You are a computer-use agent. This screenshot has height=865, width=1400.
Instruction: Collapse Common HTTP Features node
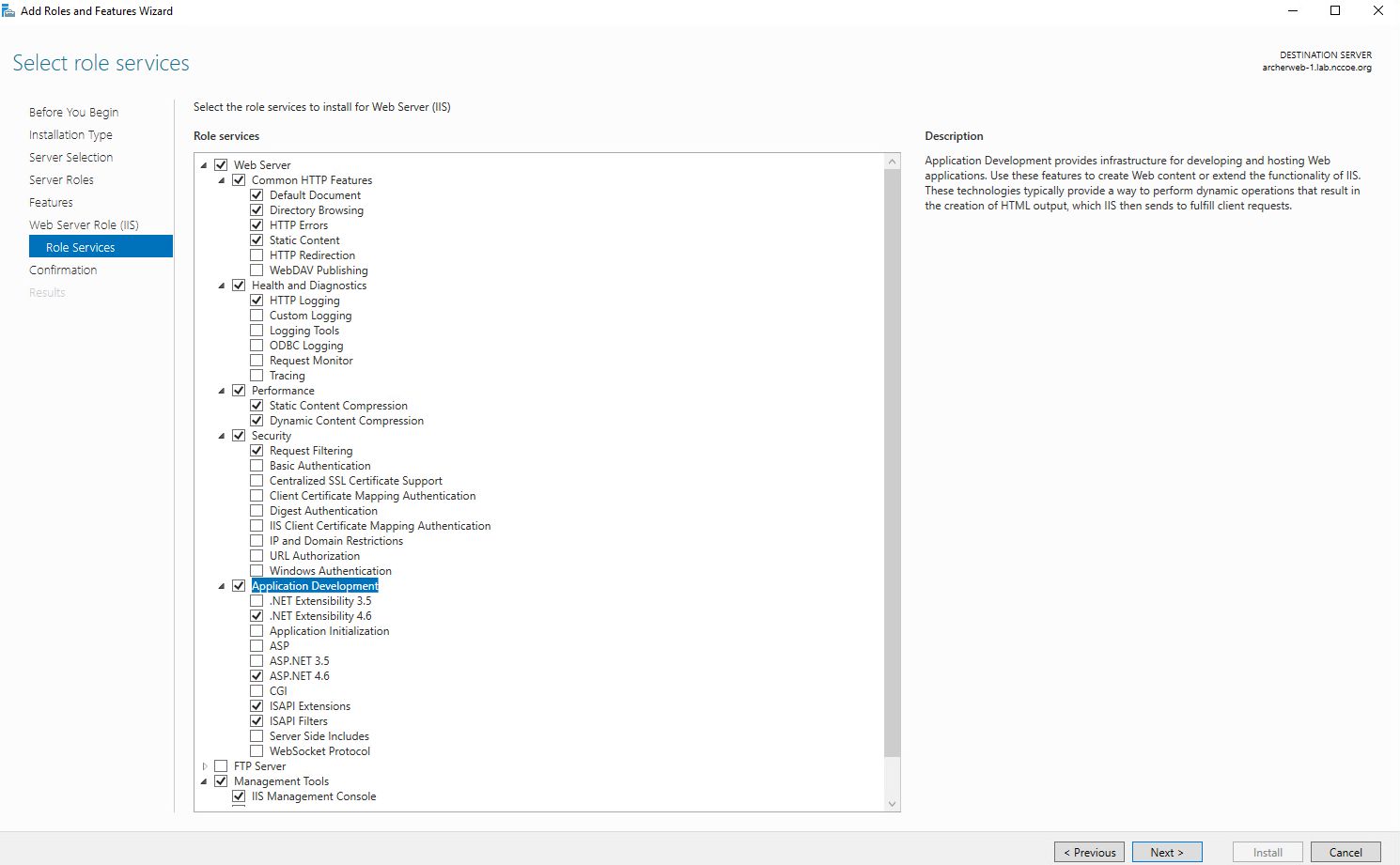click(x=222, y=180)
